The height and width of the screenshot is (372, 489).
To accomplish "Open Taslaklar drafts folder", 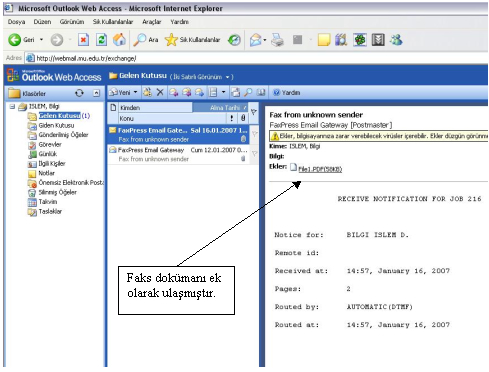I will [50, 211].
